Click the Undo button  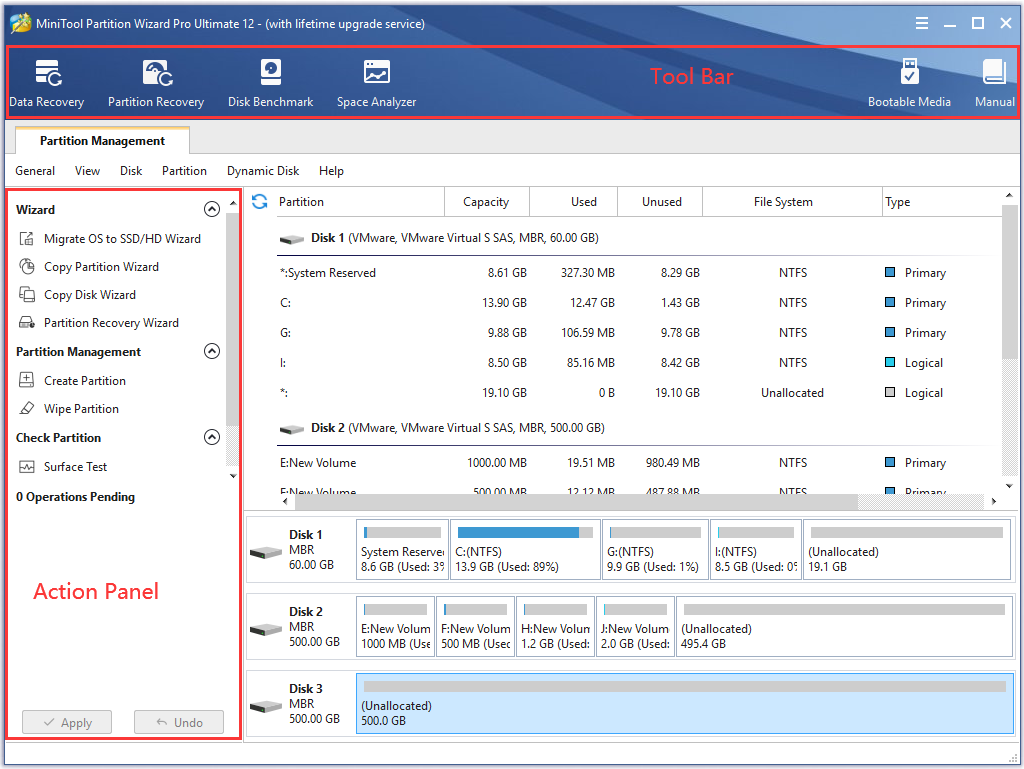coord(178,722)
